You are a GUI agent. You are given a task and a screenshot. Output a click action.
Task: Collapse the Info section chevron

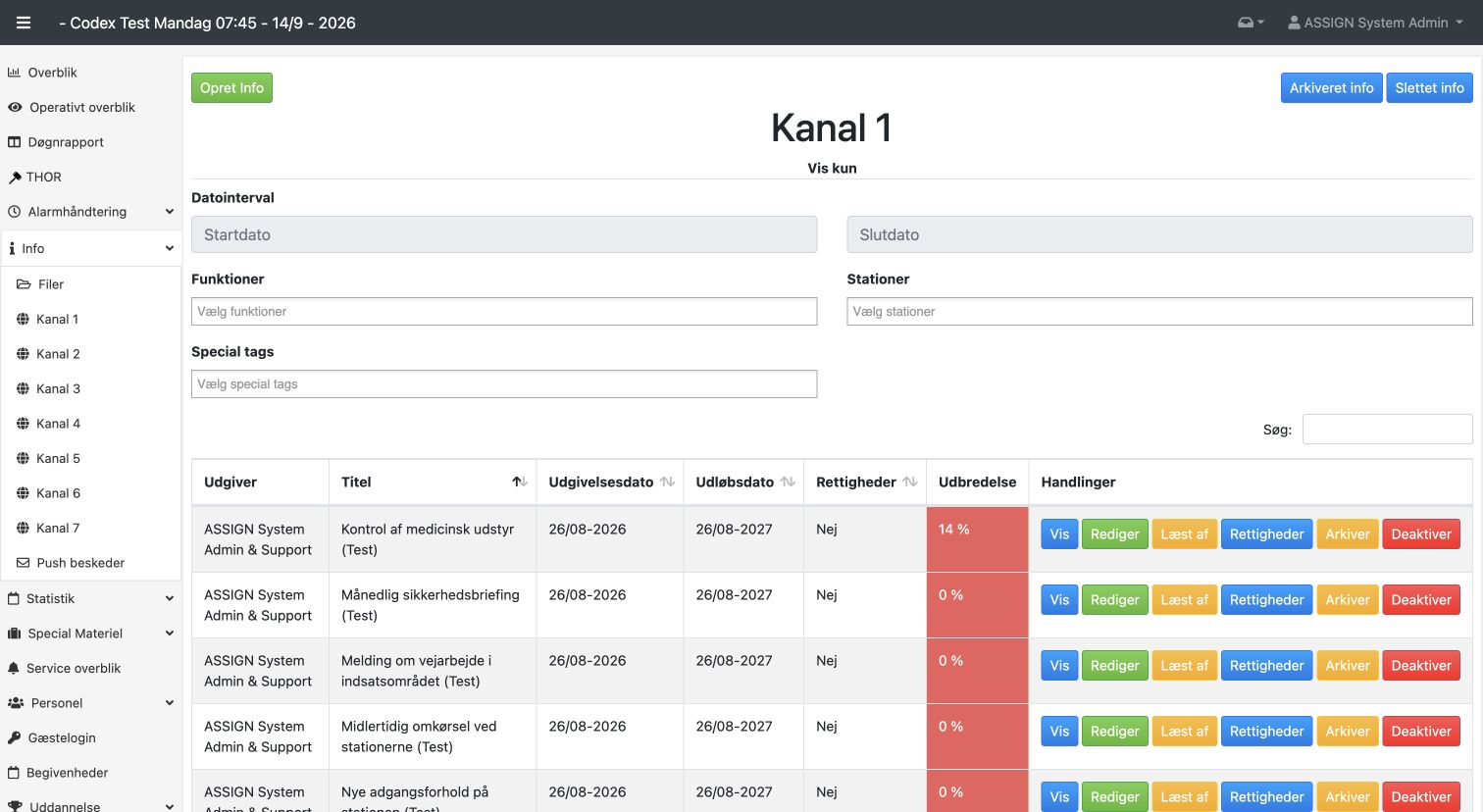click(x=169, y=249)
